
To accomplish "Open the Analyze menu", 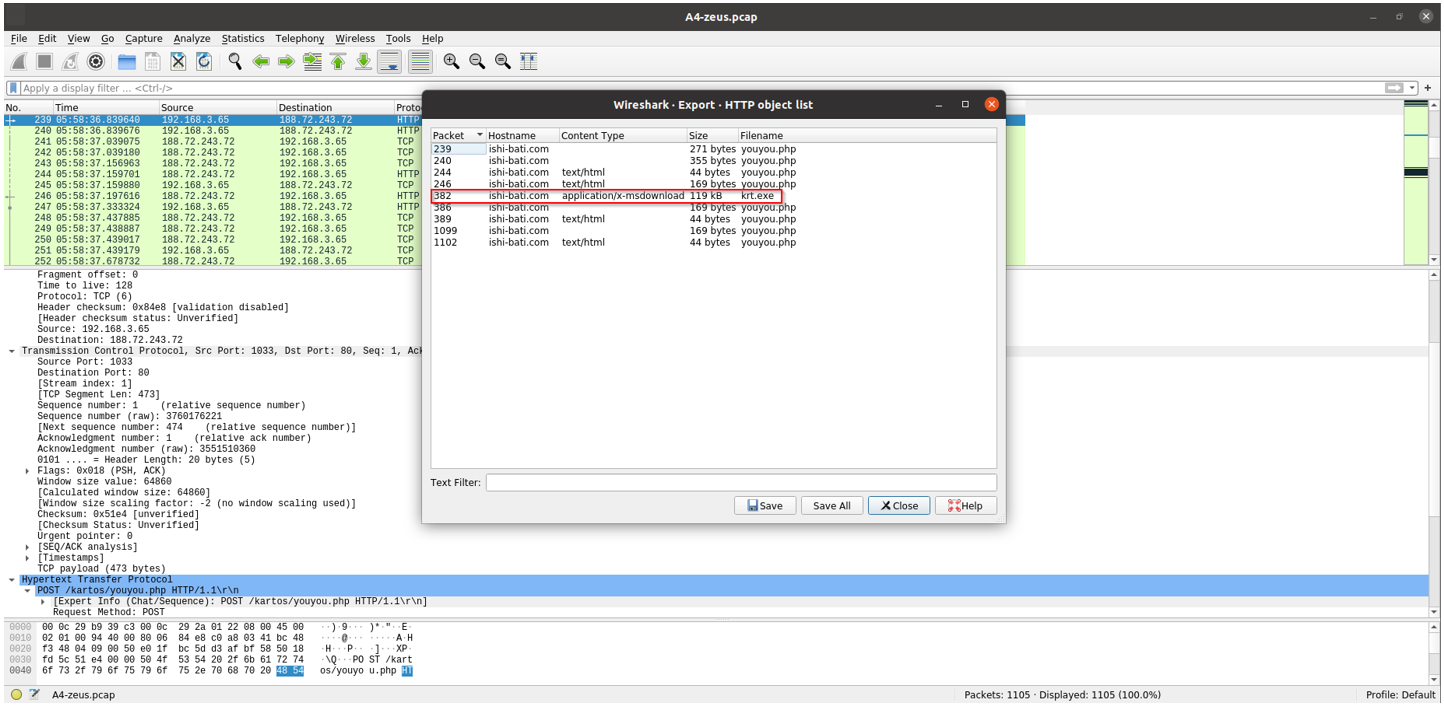I will click(192, 39).
